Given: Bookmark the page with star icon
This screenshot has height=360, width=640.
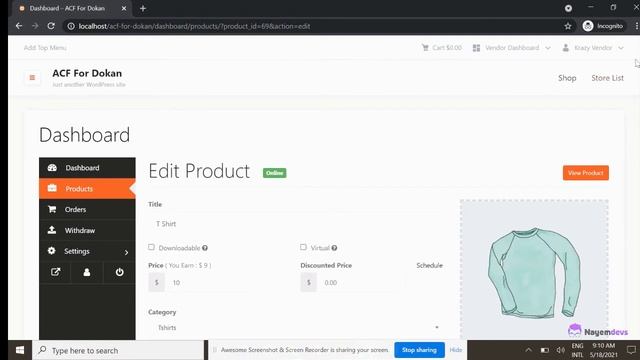Looking at the screenshot, I should (568, 26).
